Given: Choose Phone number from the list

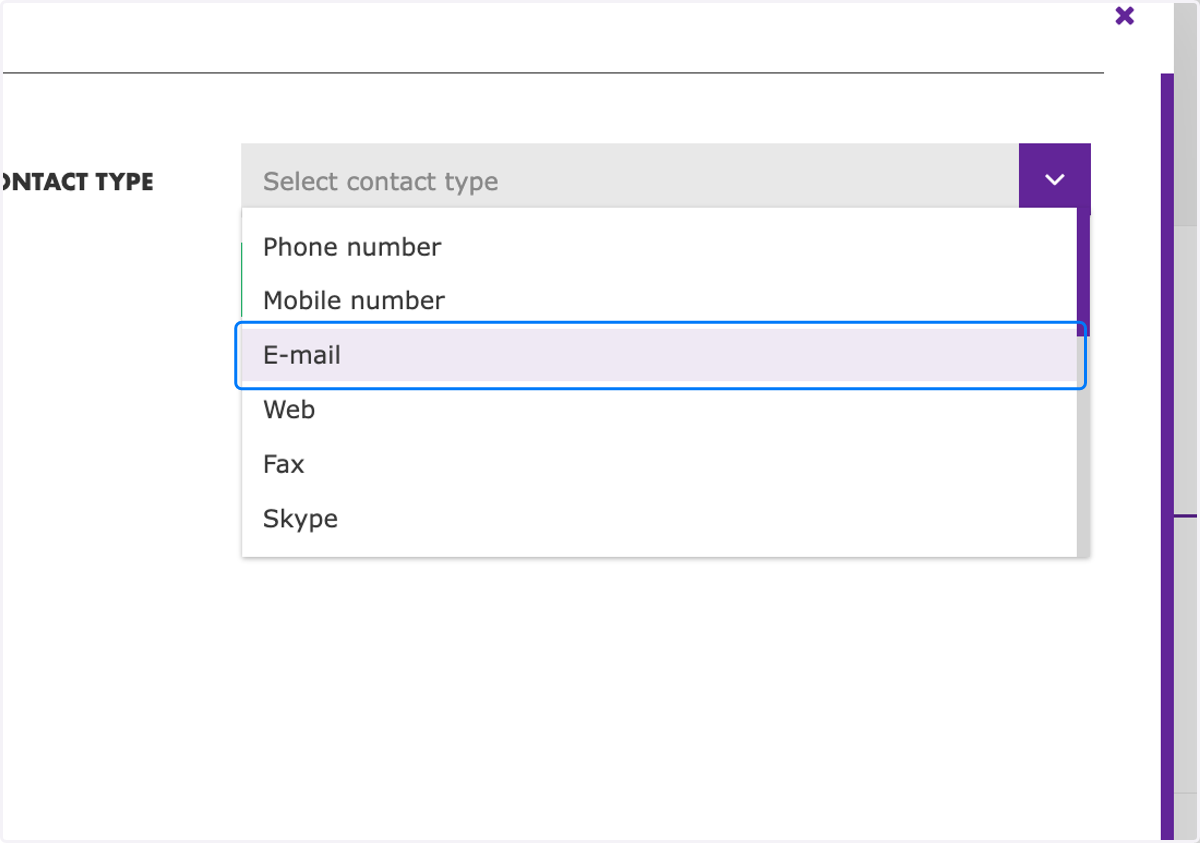Looking at the screenshot, I should point(659,247).
